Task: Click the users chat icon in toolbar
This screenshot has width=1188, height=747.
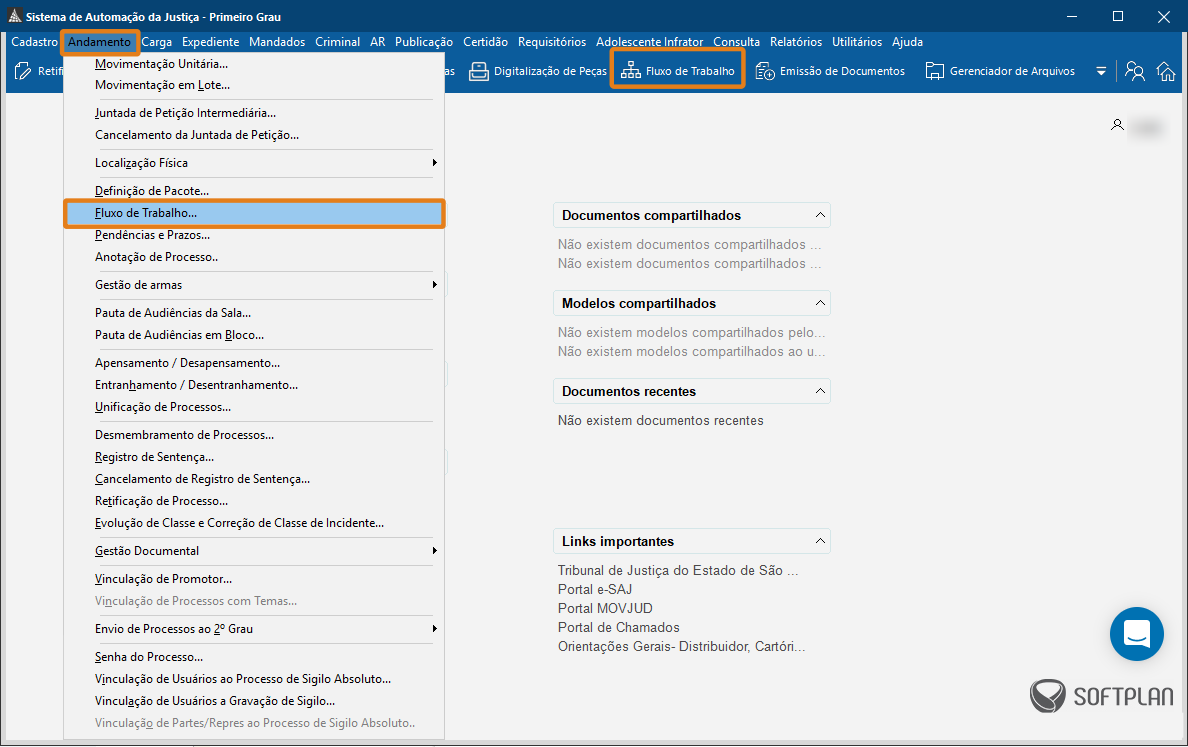Action: click(1135, 71)
